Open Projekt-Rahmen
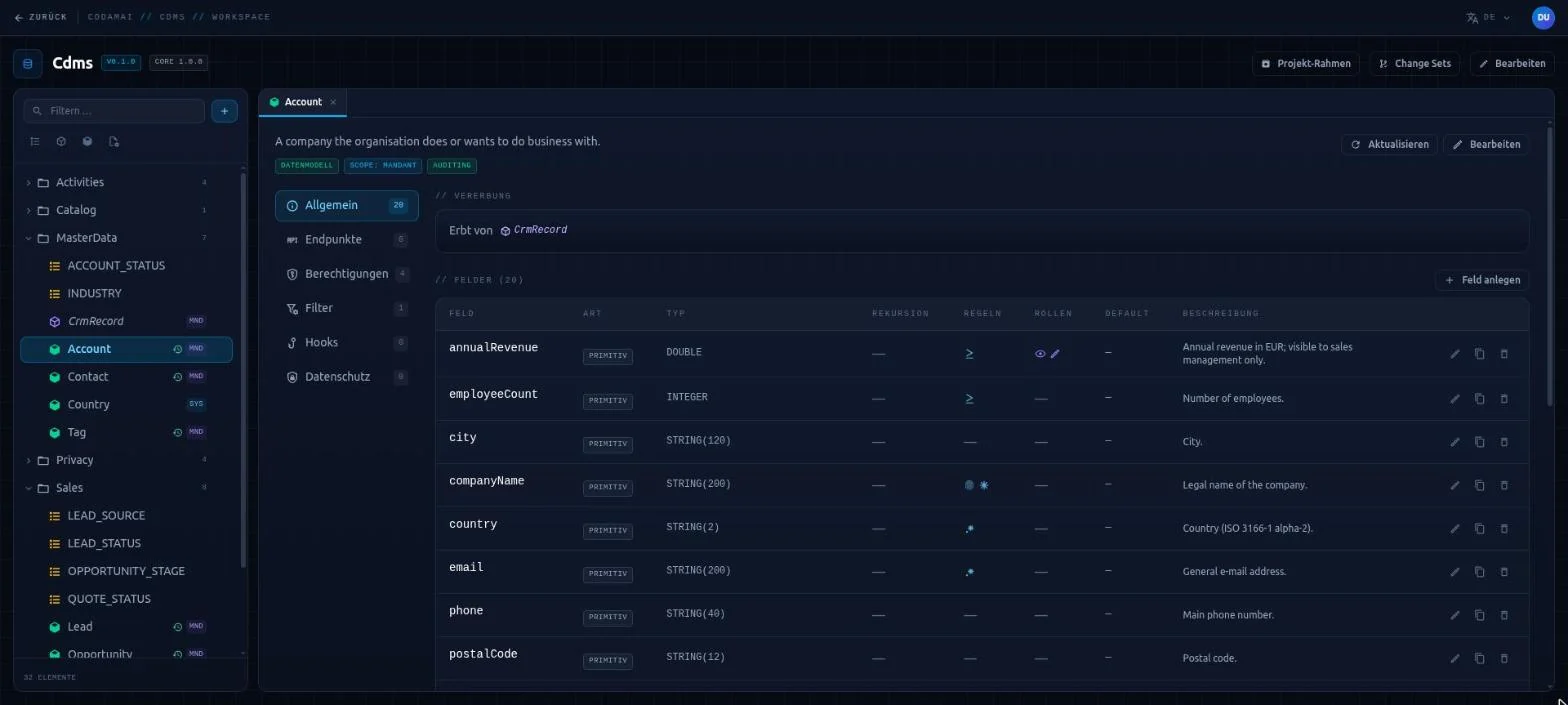The width and height of the screenshot is (1568, 705). (x=1305, y=64)
